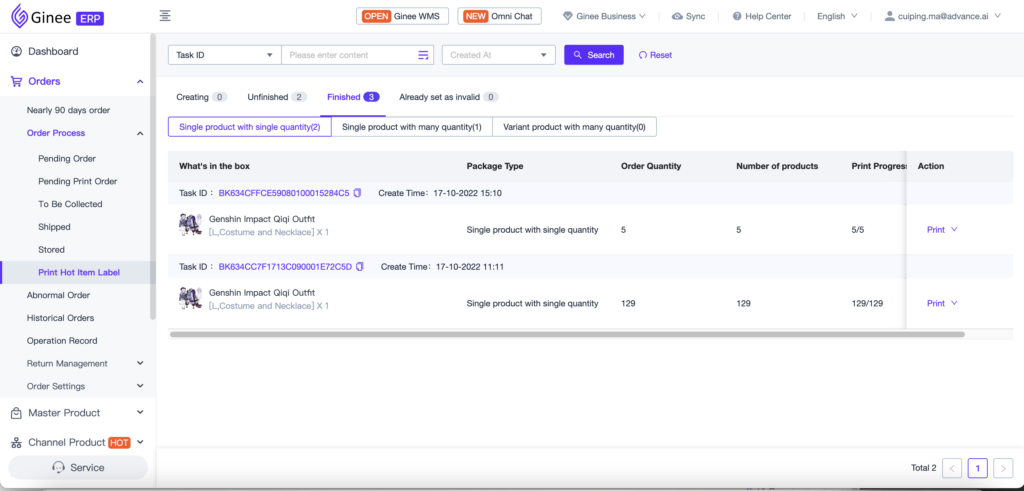Screen dimensions: 1024x491
Task: Select Single product with many quantity(1) filter
Action: pos(411,127)
